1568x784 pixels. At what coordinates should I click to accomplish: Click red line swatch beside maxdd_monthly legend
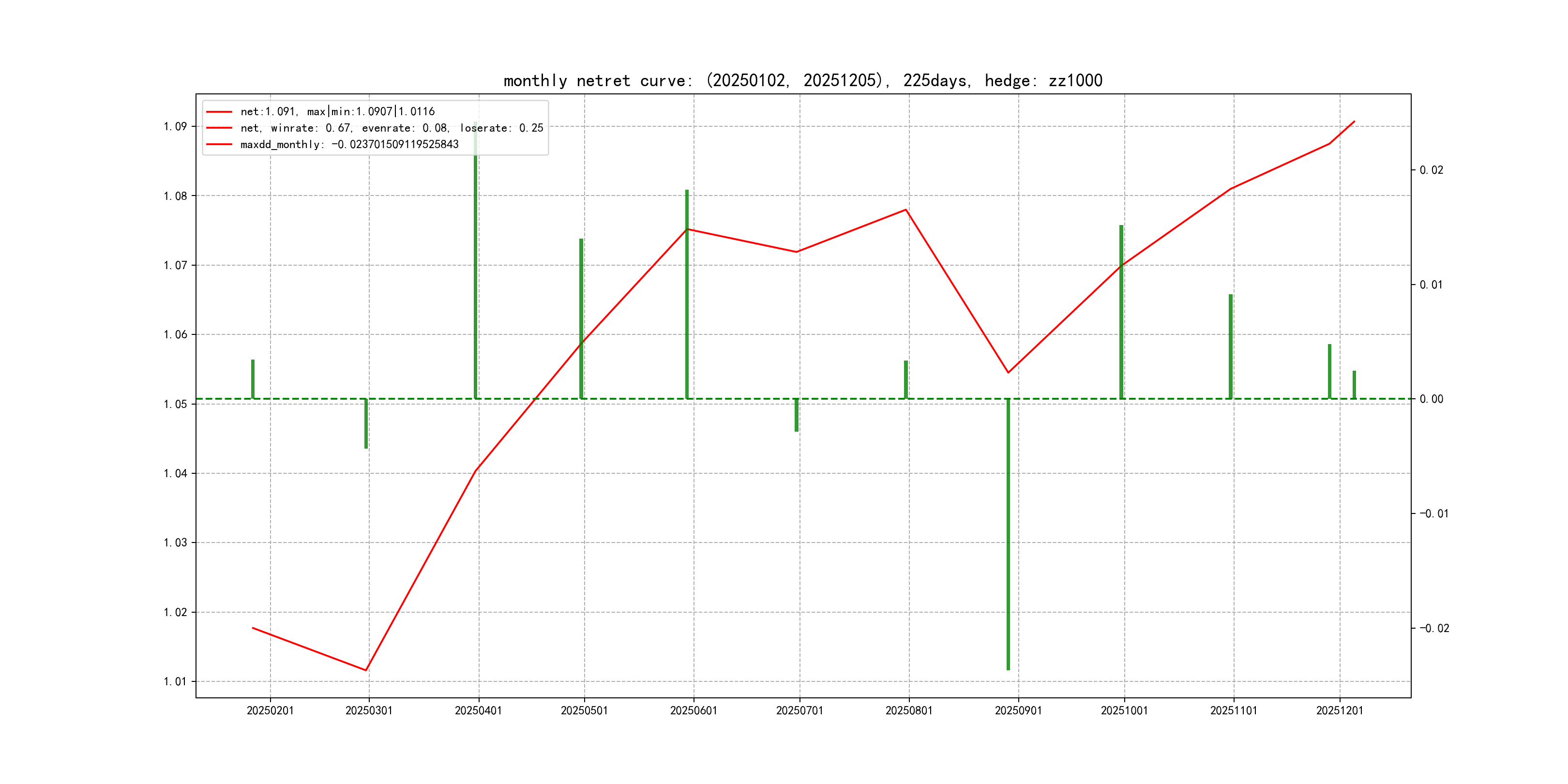(x=219, y=144)
